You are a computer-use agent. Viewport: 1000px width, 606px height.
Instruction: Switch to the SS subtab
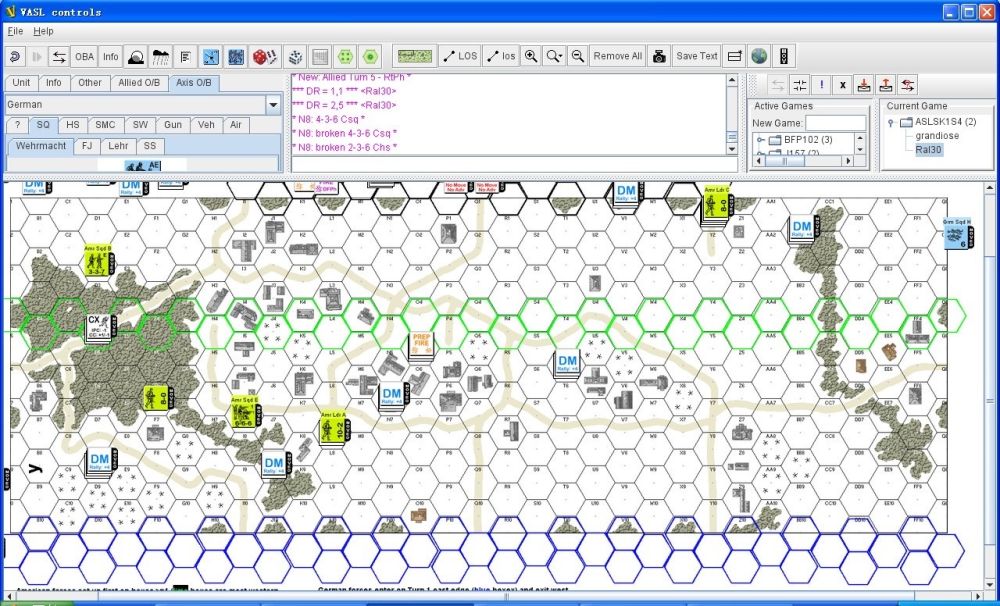click(x=150, y=146)
